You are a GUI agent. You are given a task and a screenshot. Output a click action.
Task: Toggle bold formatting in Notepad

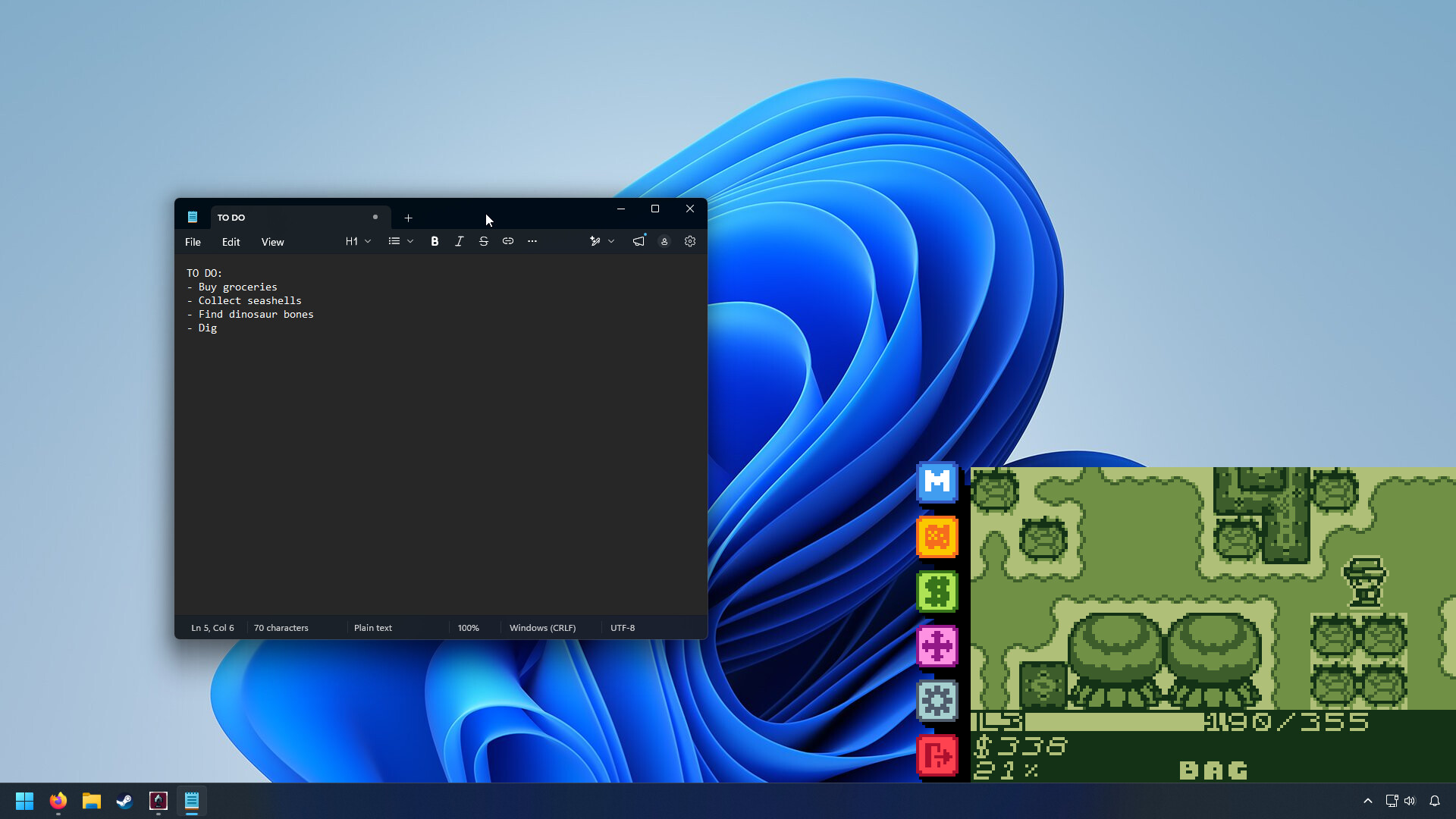click(x=435, y=241)
